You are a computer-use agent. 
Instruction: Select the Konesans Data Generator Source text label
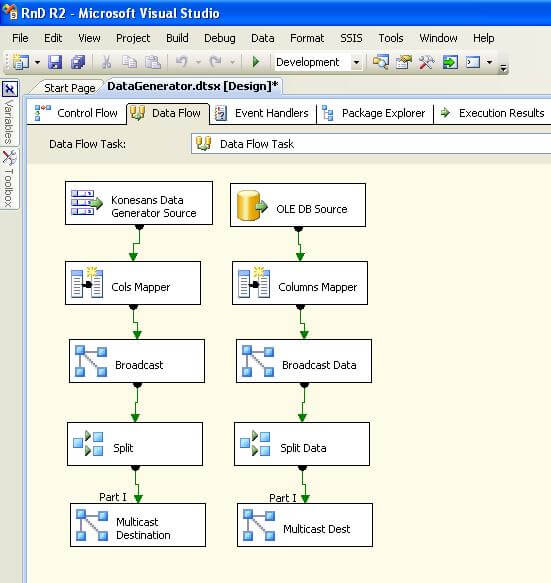pyautogui.click(x=154, y=206)
